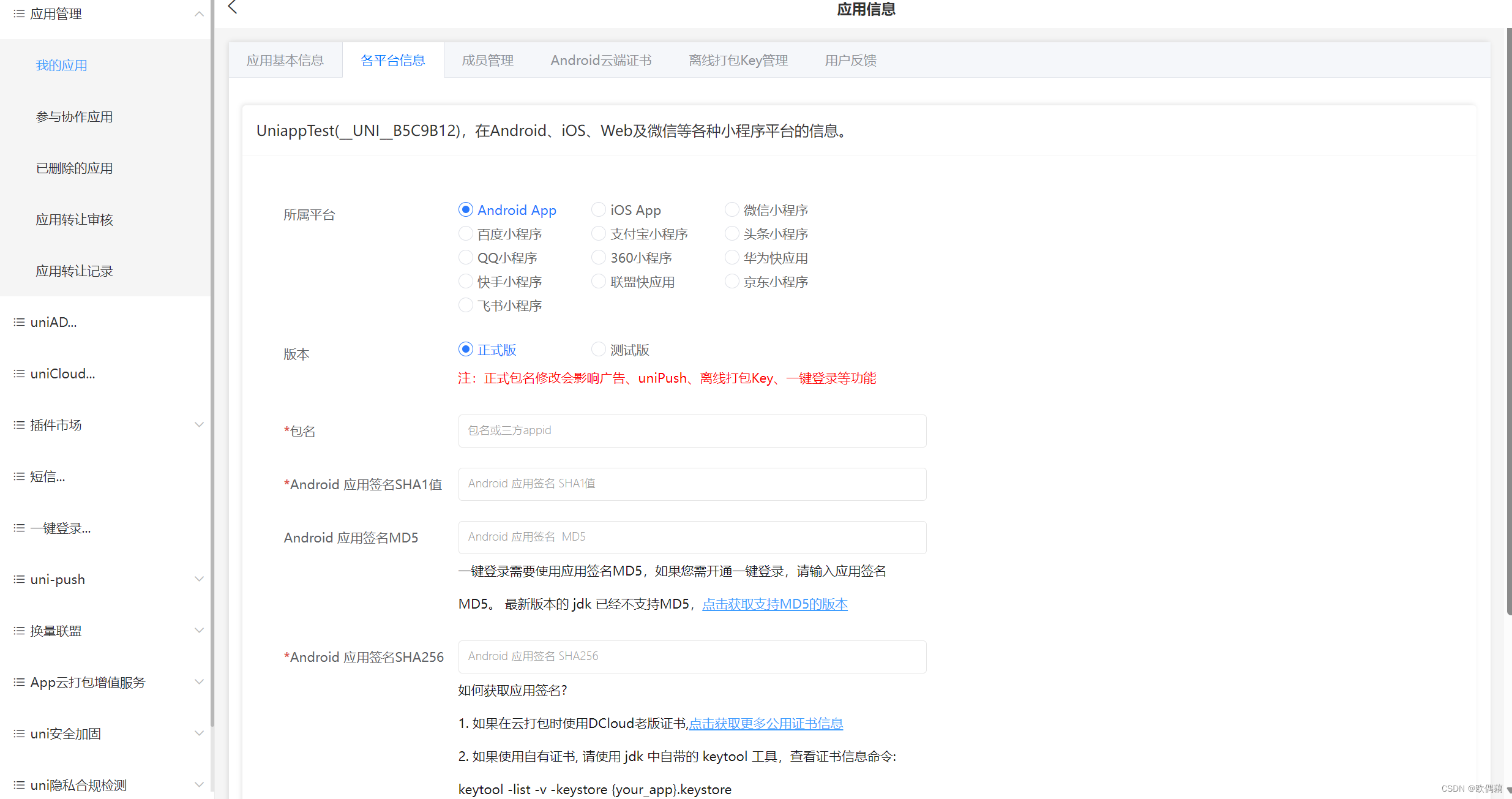Screen dimensions: 1512x799
Task: Click the list icon beside 换量联盟
Action: coord(19,631)
